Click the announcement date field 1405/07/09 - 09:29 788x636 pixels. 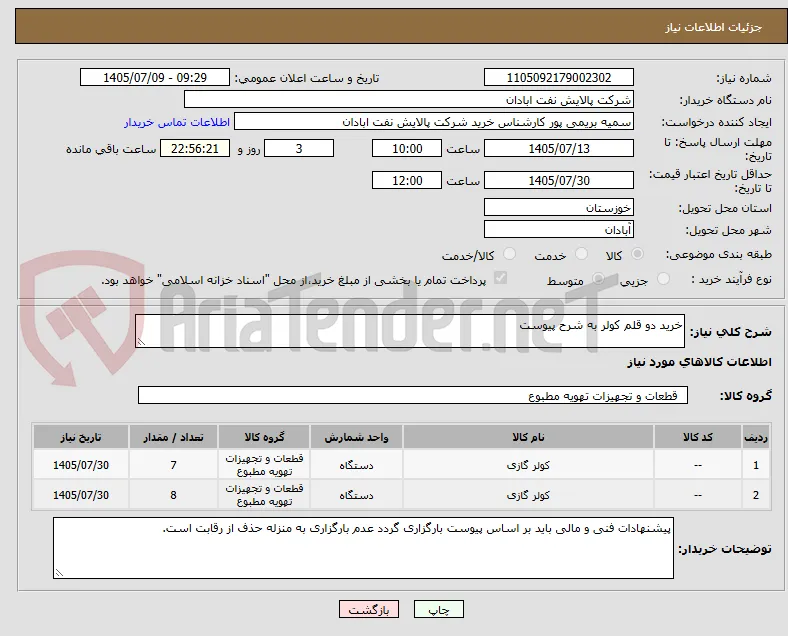click(155, 77)
